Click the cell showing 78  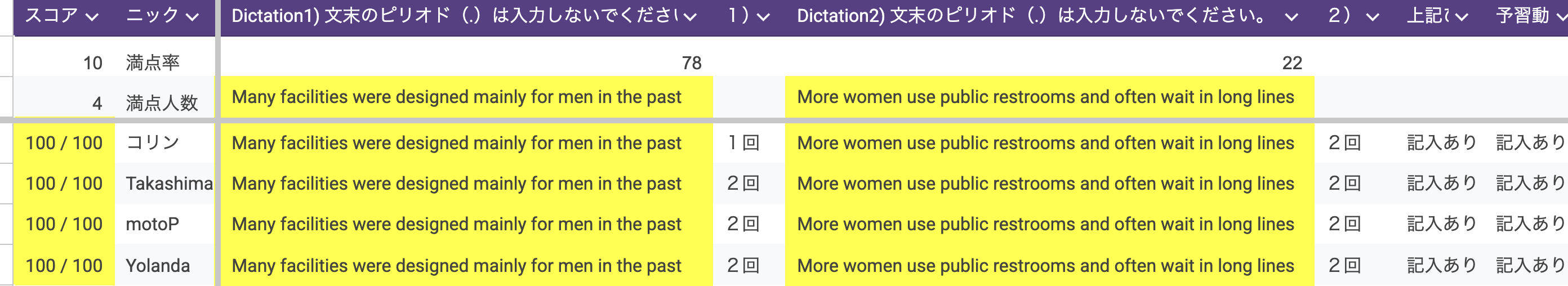click(x=691, y=62)
